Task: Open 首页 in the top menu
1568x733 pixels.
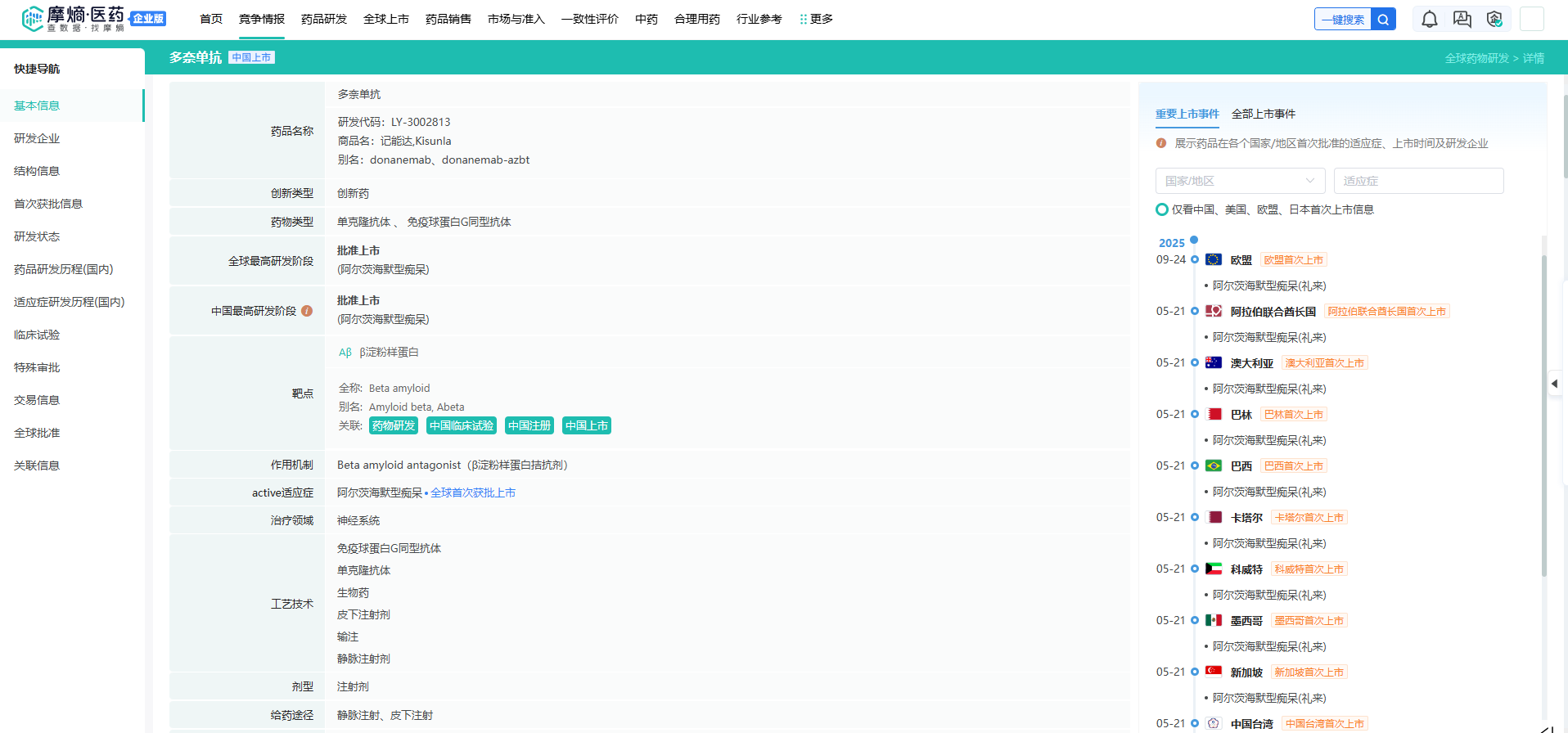Action: [211, 19]
